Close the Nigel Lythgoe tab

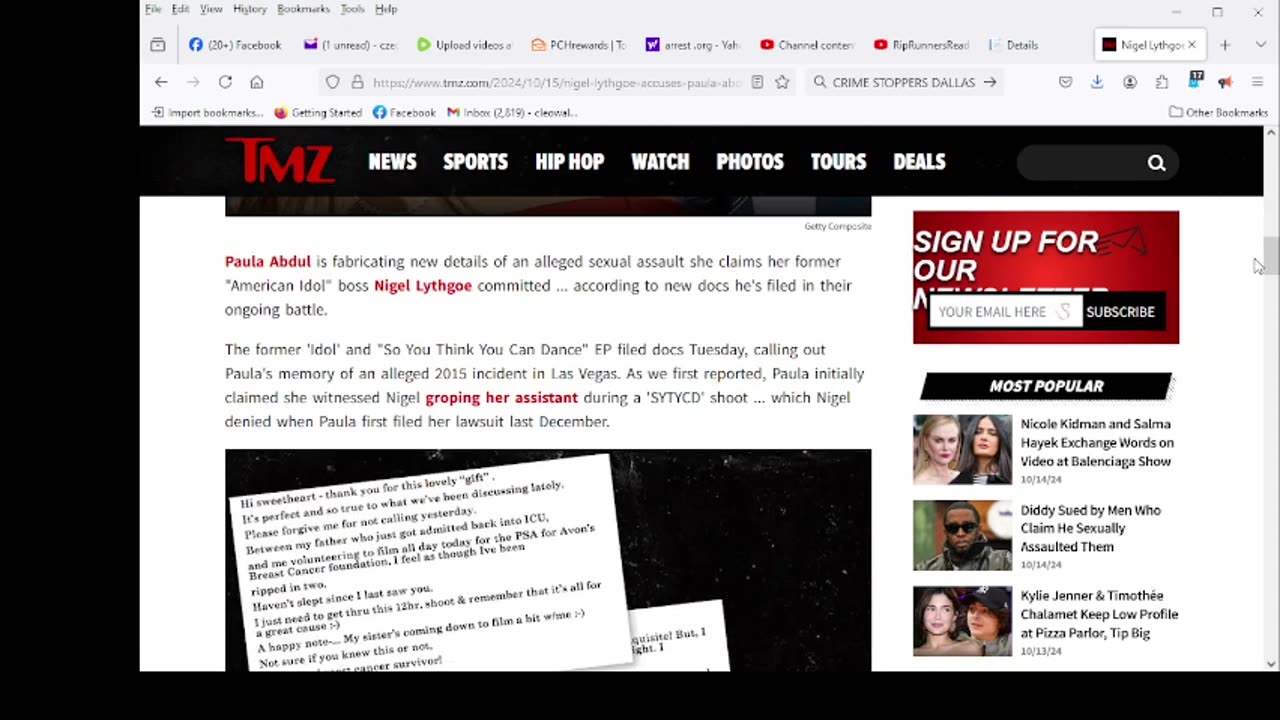(1192, 45)
